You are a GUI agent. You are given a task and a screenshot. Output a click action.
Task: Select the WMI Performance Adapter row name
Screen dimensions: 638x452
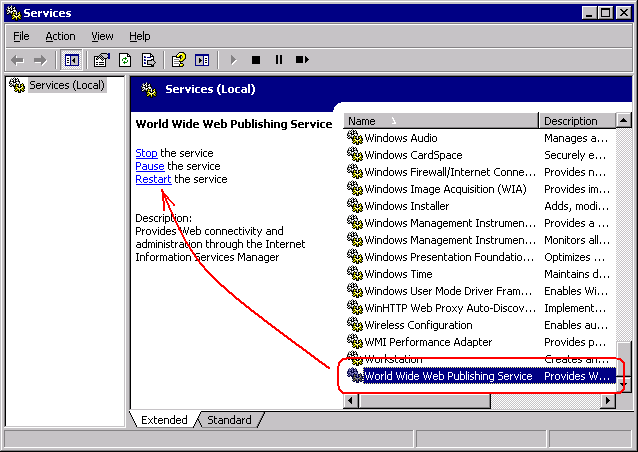pyautogui.click(x=428, y=342)
